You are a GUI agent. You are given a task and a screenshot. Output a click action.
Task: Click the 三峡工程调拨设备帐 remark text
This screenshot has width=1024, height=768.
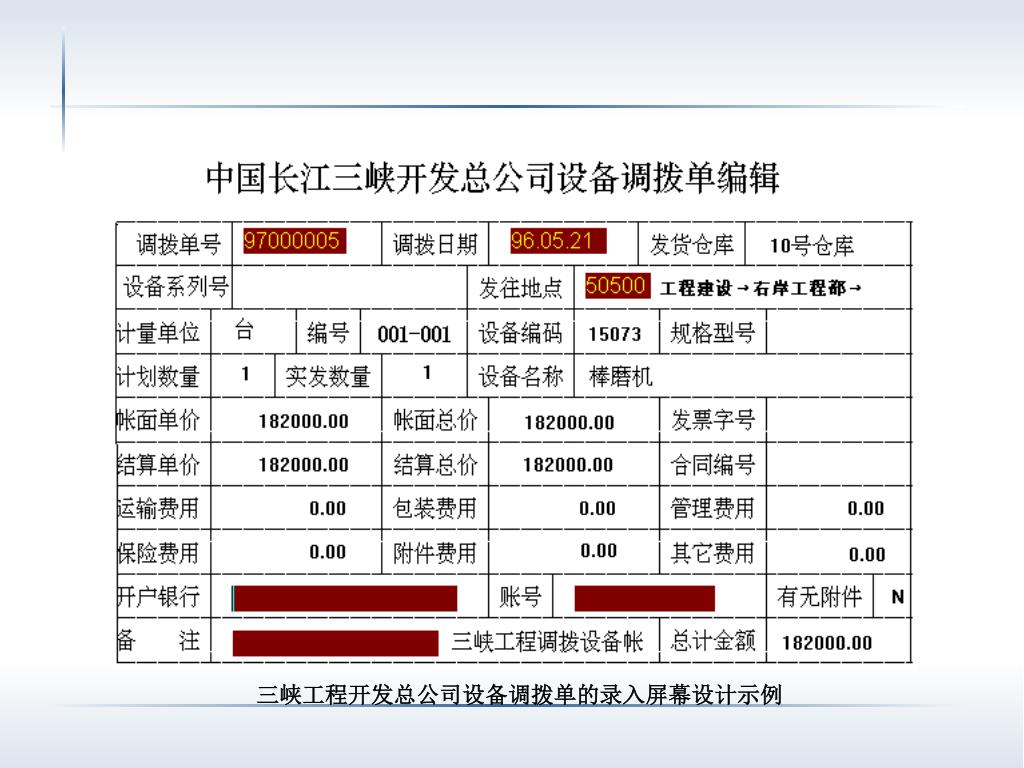547,643
